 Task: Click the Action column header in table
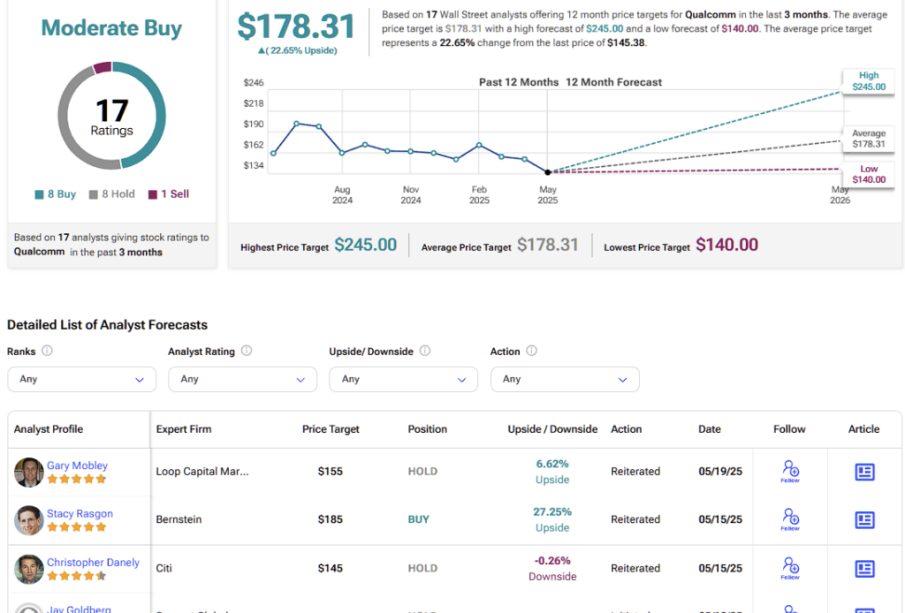point(626,429)
